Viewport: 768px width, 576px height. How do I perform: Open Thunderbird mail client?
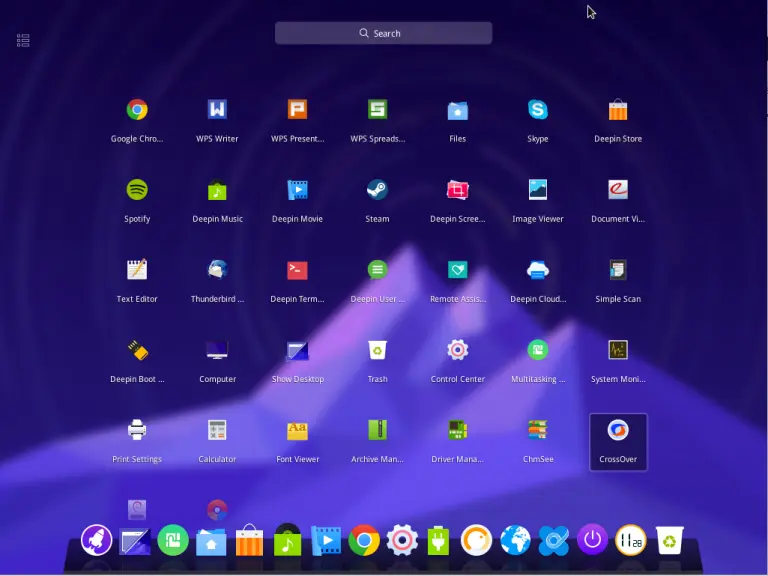pos(217,270)
